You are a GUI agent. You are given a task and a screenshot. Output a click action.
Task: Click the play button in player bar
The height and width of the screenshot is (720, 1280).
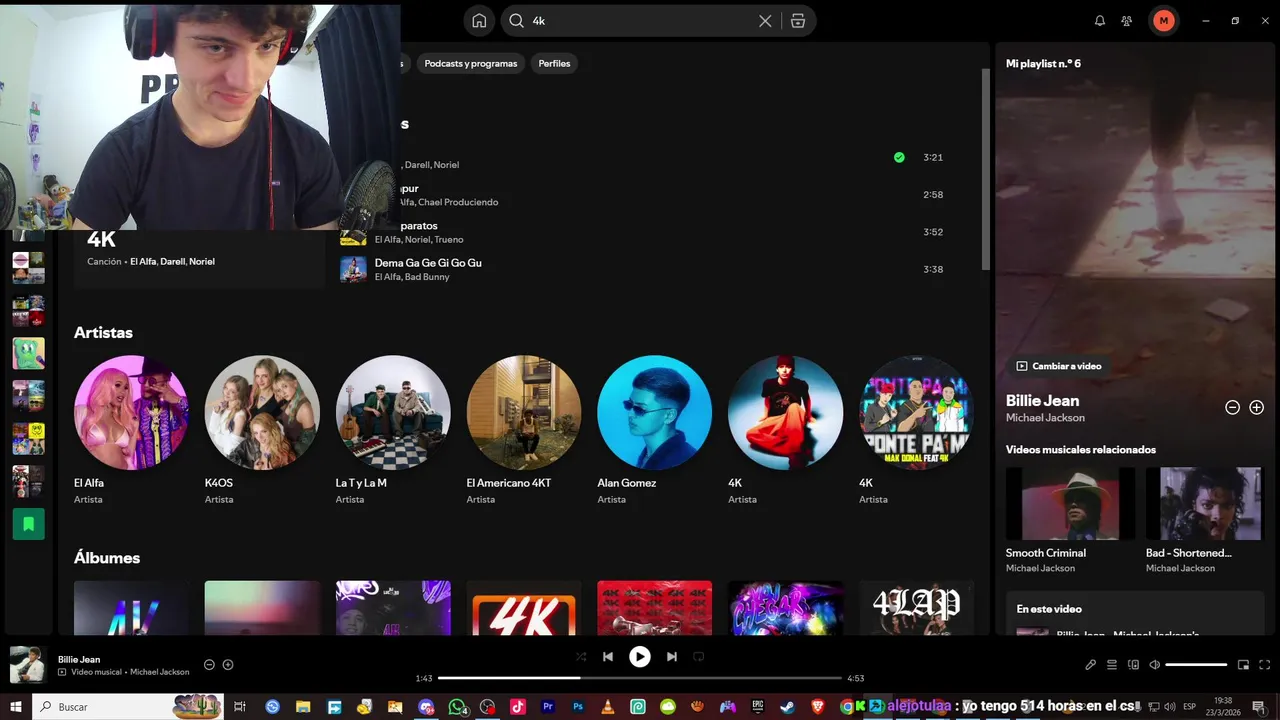click(640, 657)
